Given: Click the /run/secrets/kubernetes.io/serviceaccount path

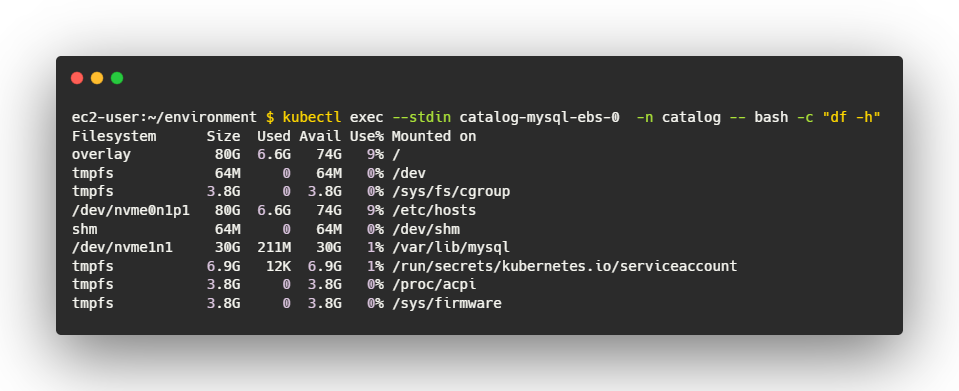Looking at the screenshot, I should [565, 266].
